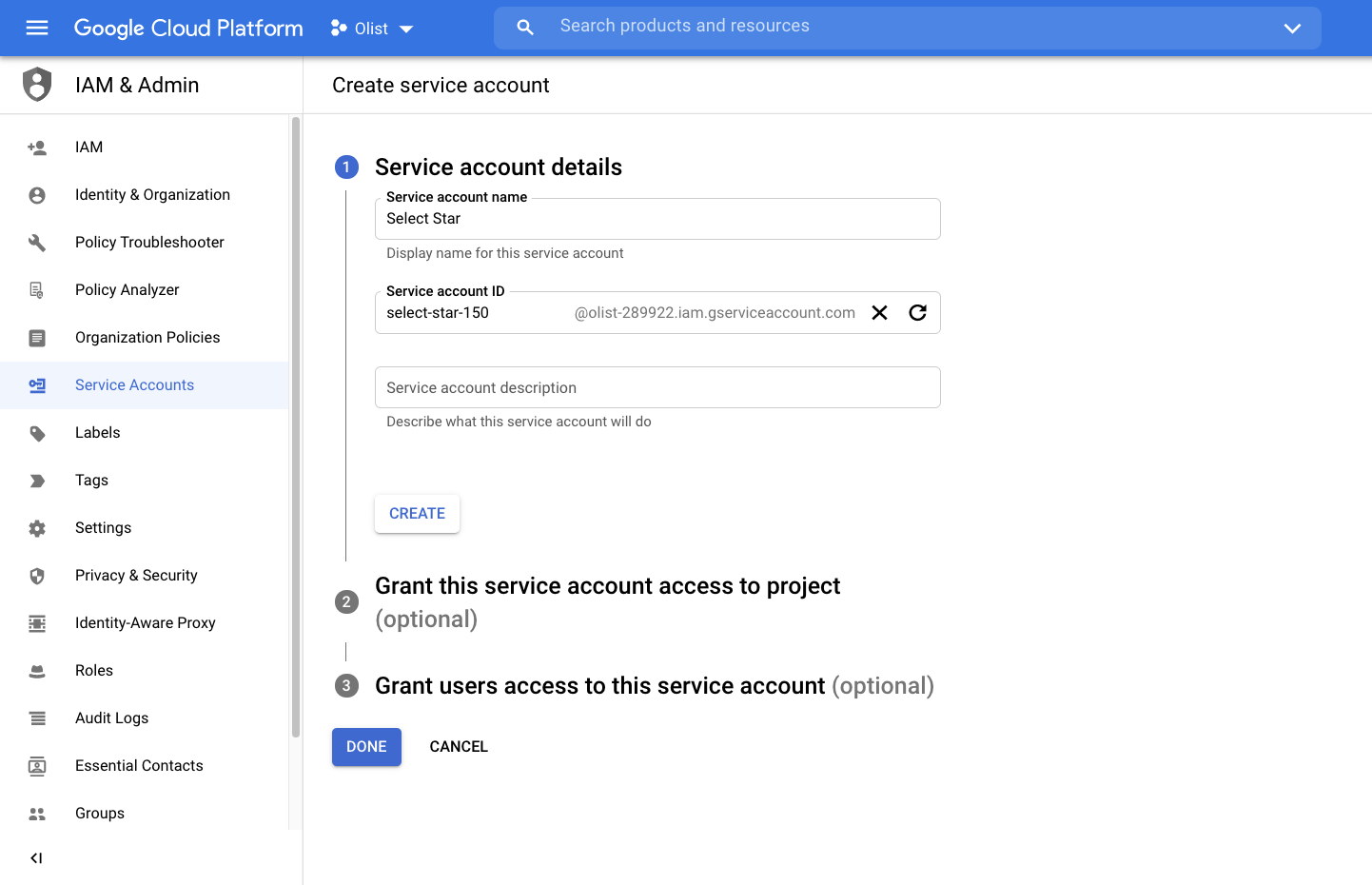
Task: Select Service Accounts in sidebar
Action: [144, 385]
